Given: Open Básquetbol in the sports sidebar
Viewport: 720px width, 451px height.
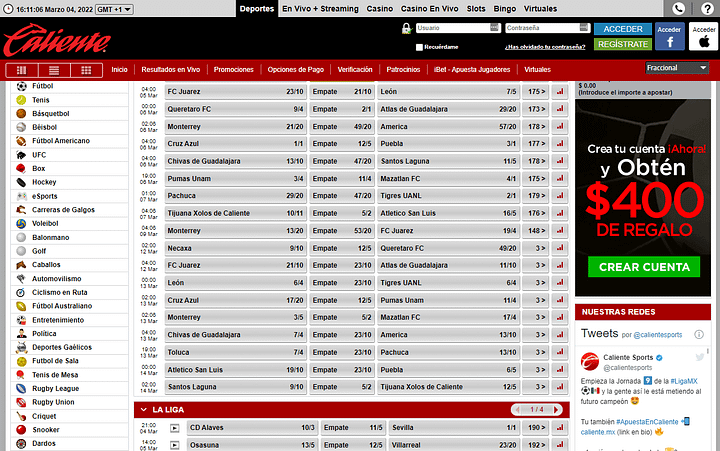Looking at the screenshot, I should (x=69, y=113).
